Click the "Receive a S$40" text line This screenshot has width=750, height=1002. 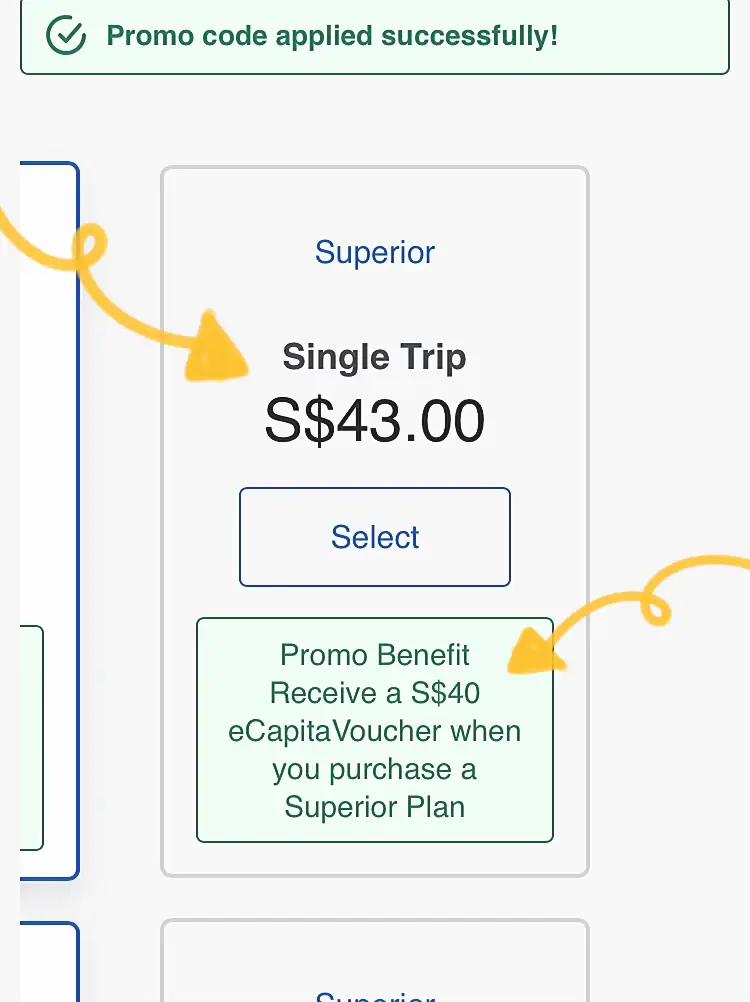point(375,693)
